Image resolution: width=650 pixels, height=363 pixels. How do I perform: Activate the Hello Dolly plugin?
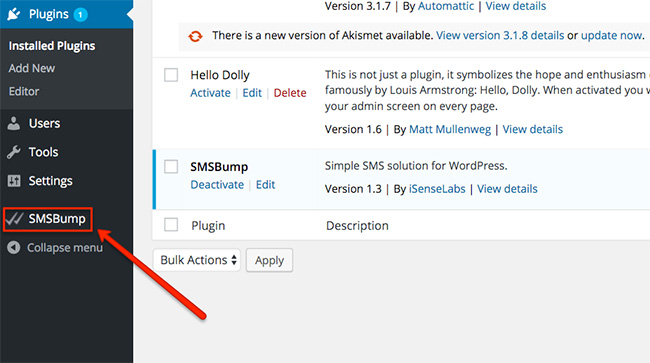(x=210, y=93)
